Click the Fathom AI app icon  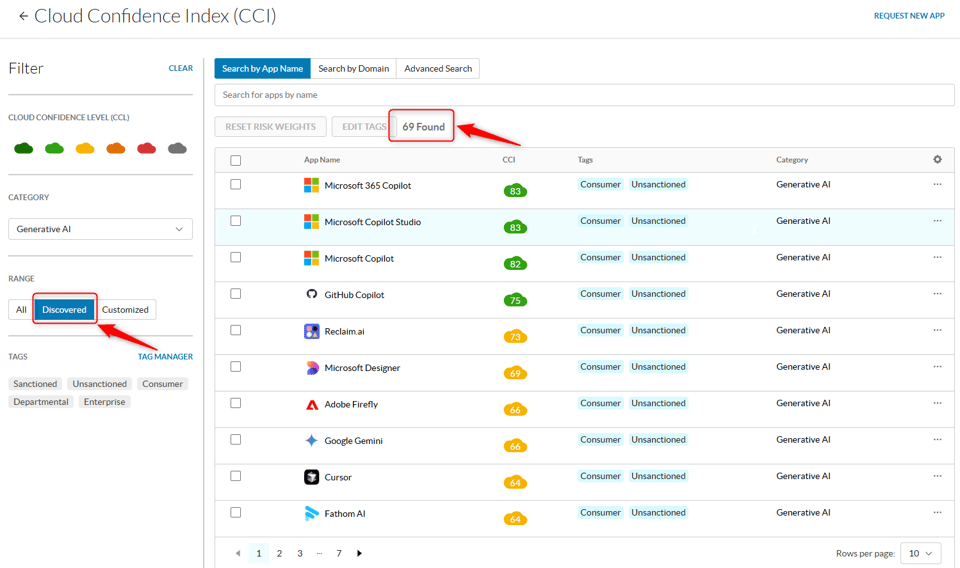click(x=311, y=513)
